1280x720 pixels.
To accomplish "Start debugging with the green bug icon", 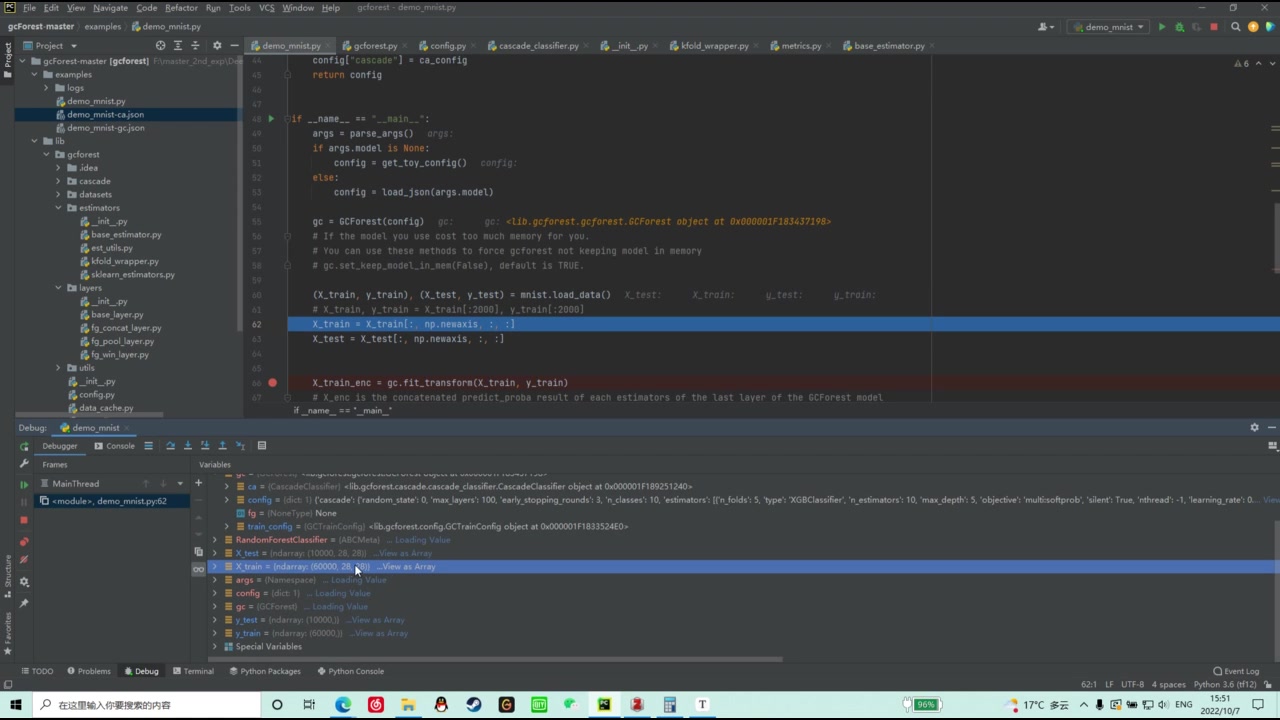I will pyautogui.click(x=1179, y=27).
